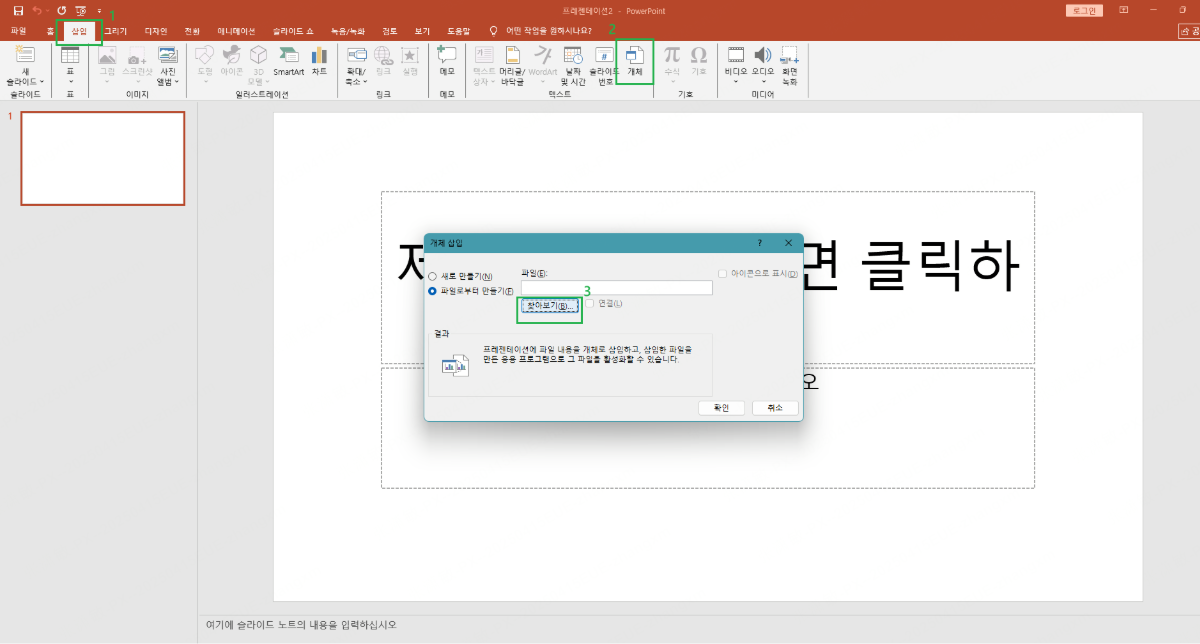Click the 파일(F) input field

(617, 287)
